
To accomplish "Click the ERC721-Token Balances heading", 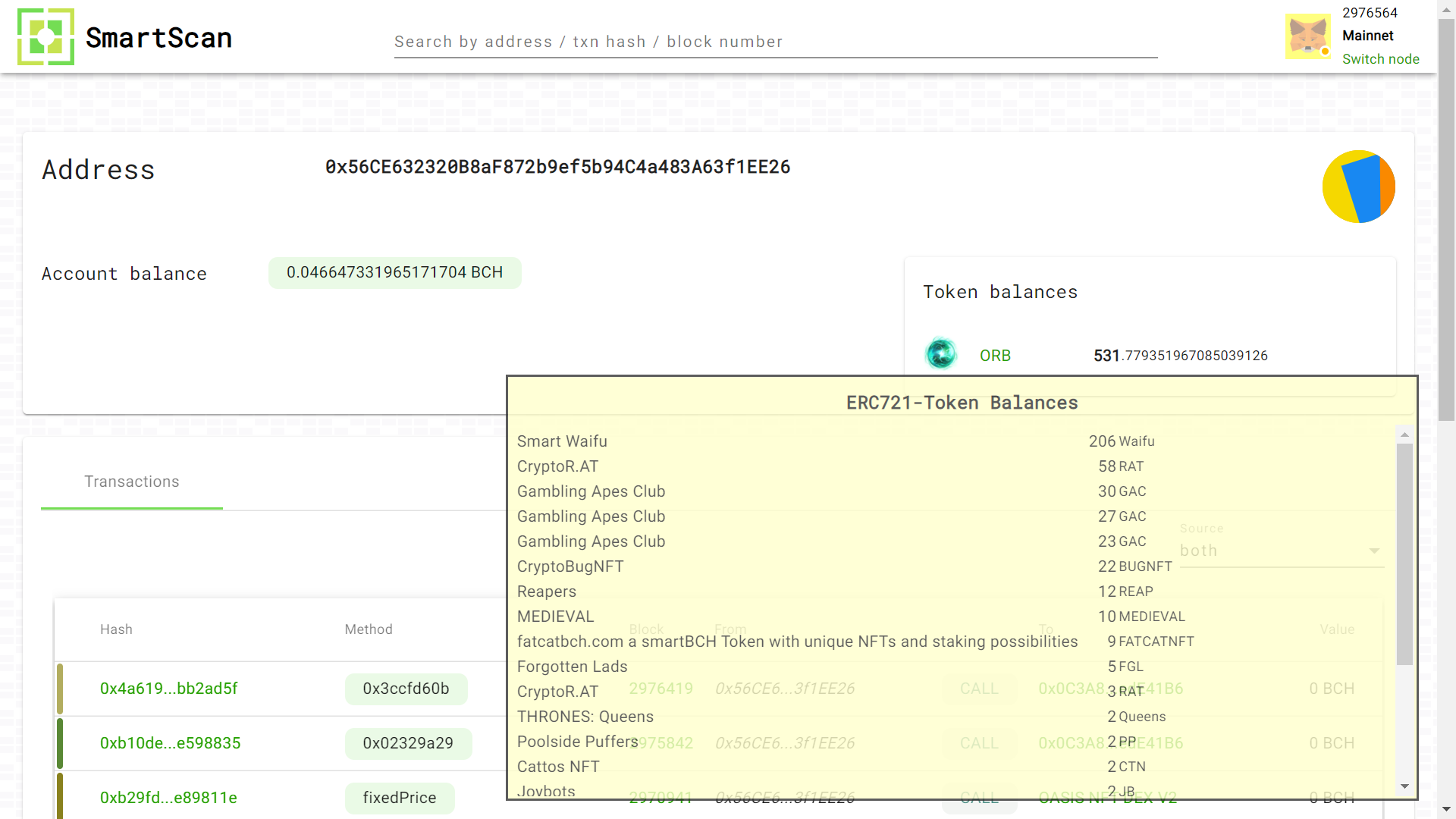I will 962,403.
